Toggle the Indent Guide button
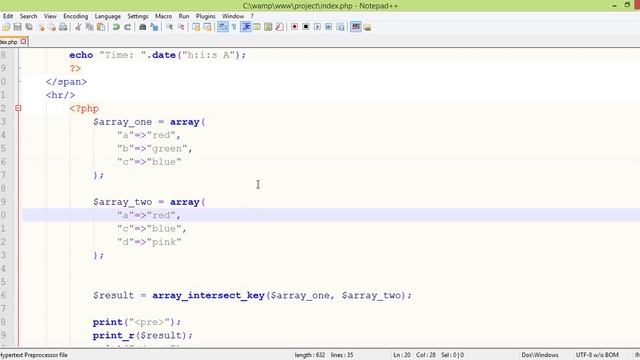Image resolution: width=640 pixels, height=360 pixels. pyautogui.click(x=246, y=27)
